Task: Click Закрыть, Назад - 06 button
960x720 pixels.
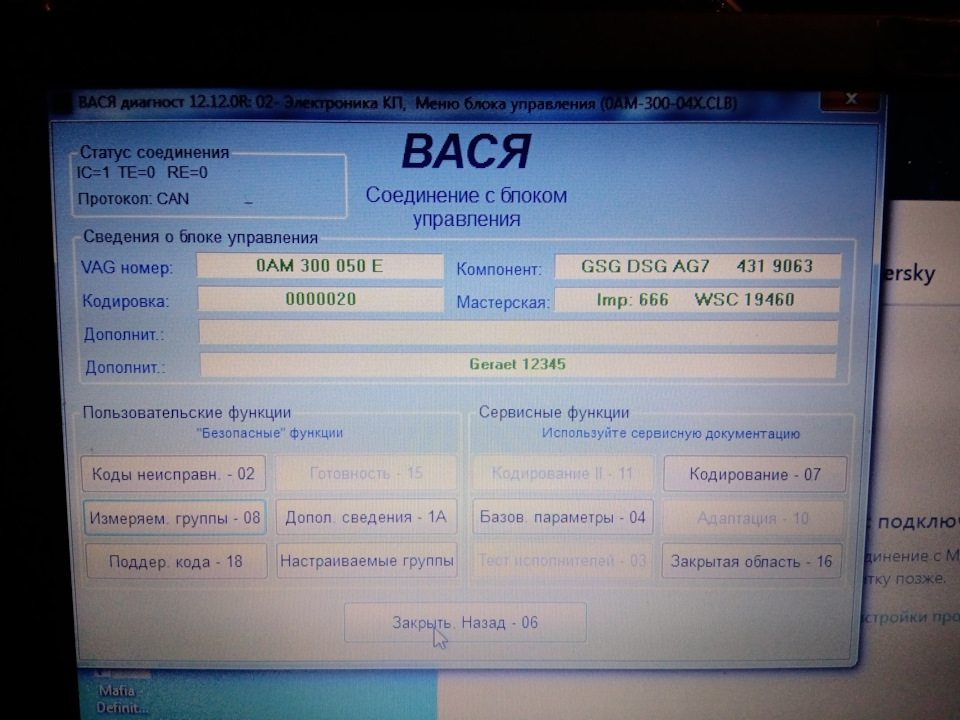Action: click(x=465, y=623)
